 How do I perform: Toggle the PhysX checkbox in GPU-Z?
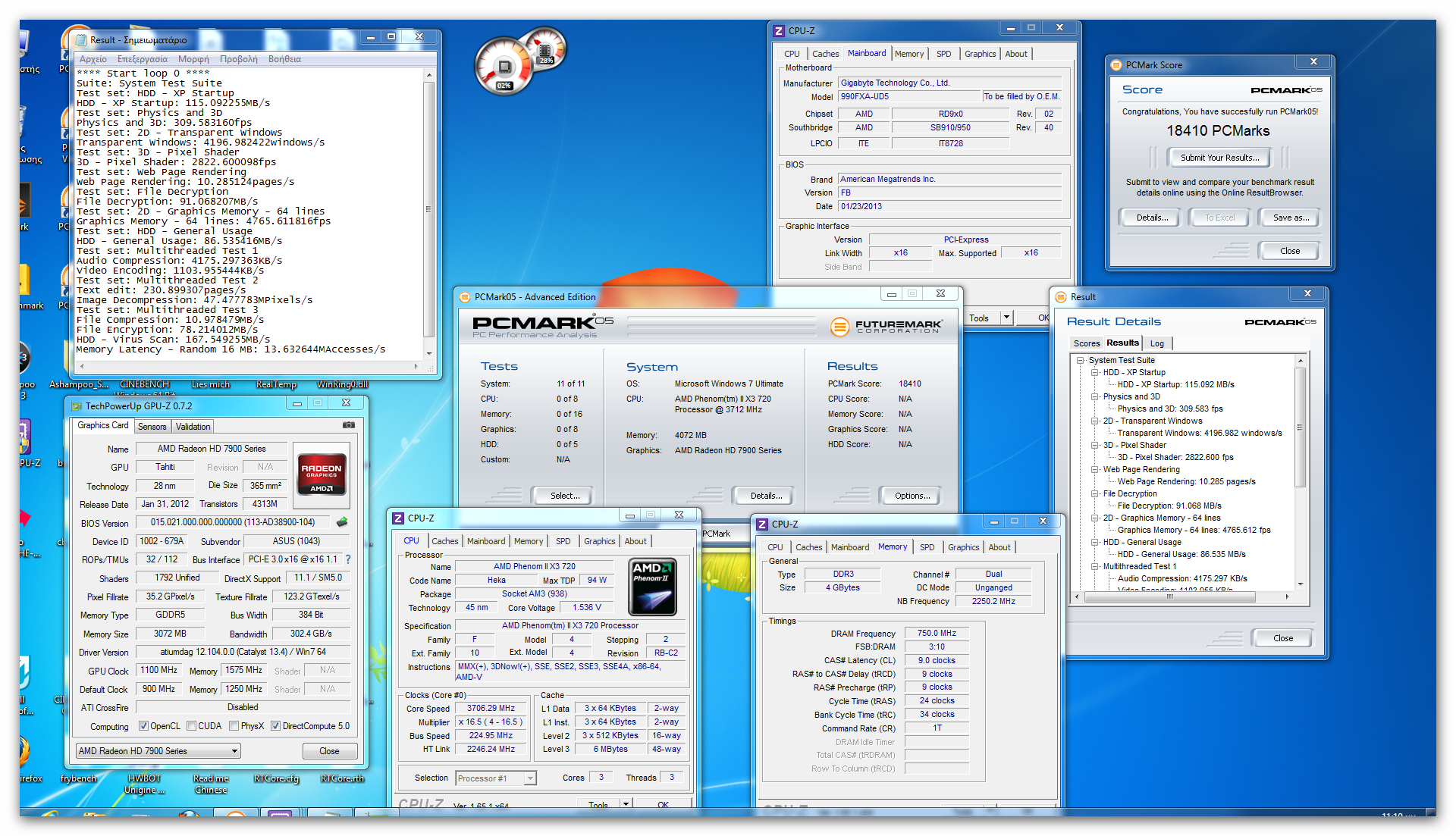click(x=234, y=726)
